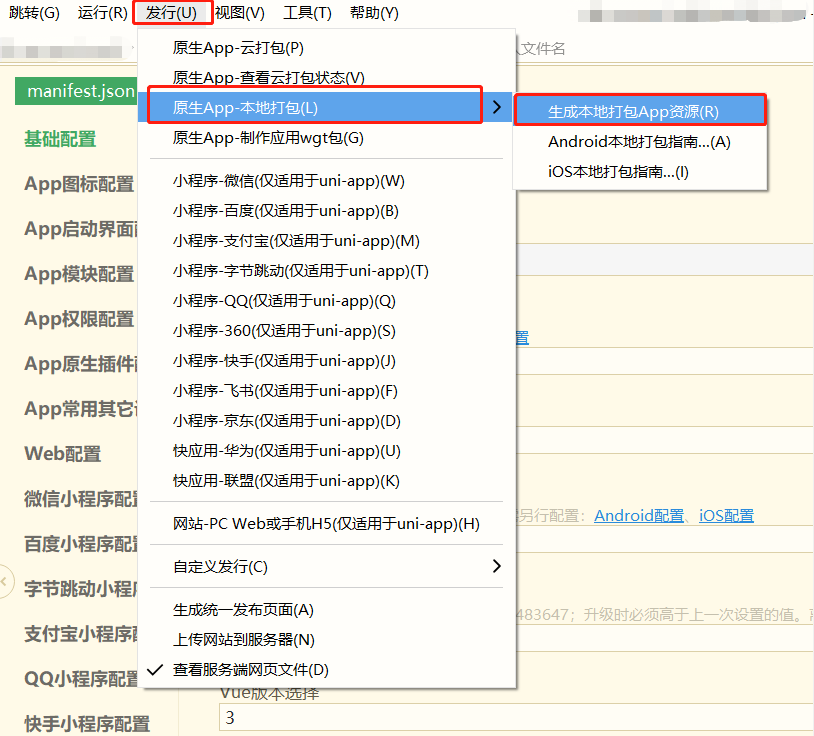Open the 运行(R) menu
This screenshot has width=814, height=736.
102,13
